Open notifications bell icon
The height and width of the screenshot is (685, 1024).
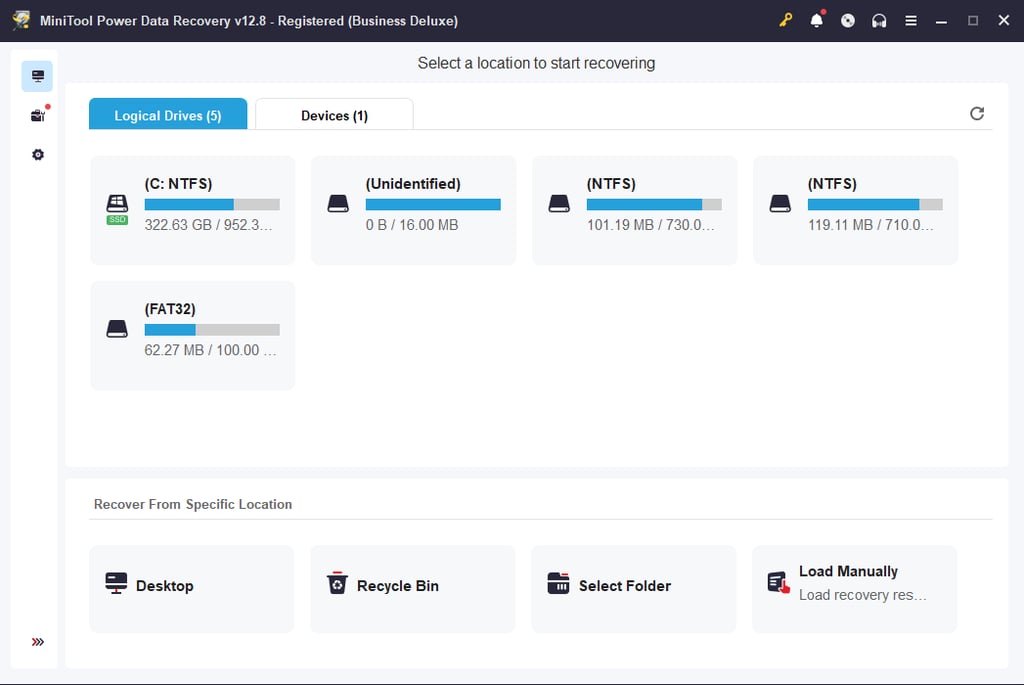click(816, 20)
